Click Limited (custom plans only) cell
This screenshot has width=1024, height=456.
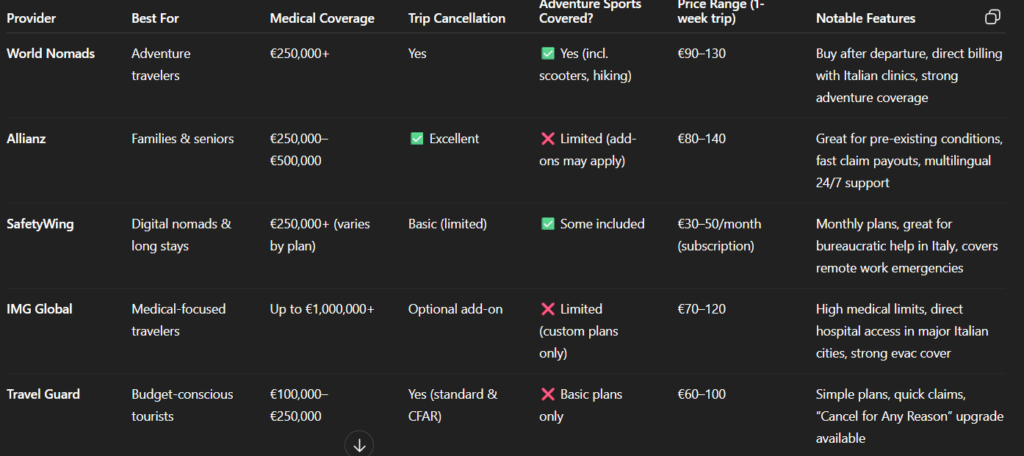(579, 331)
